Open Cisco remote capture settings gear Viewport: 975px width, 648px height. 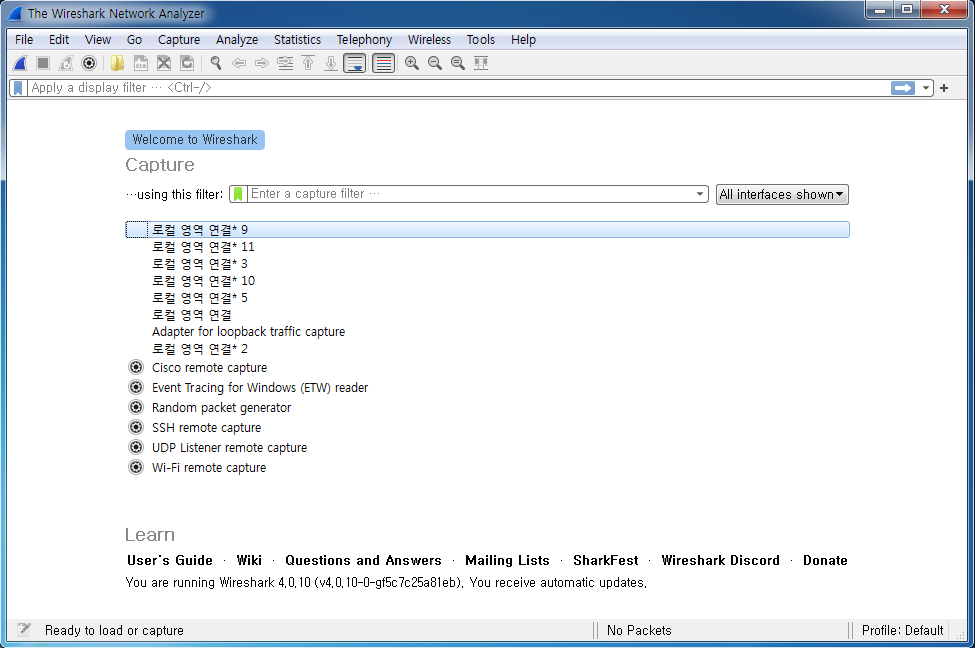136,367
